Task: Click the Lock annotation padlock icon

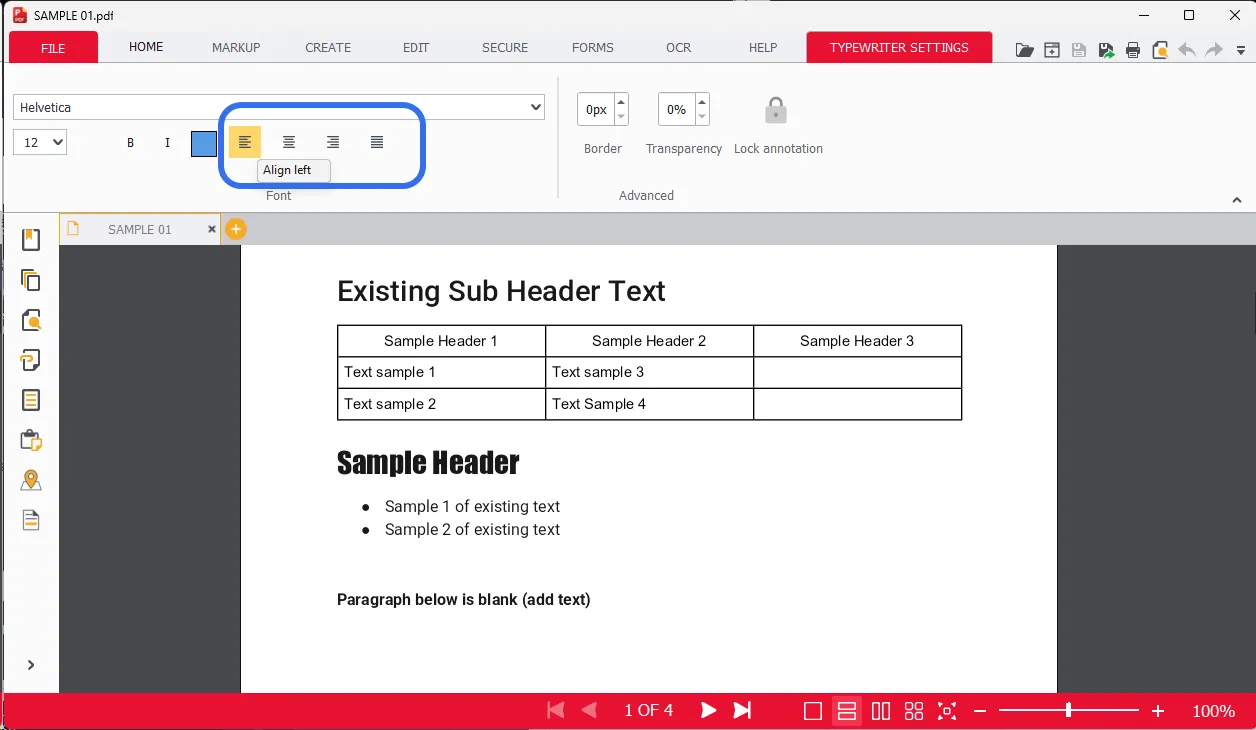Action: point(776,110)
